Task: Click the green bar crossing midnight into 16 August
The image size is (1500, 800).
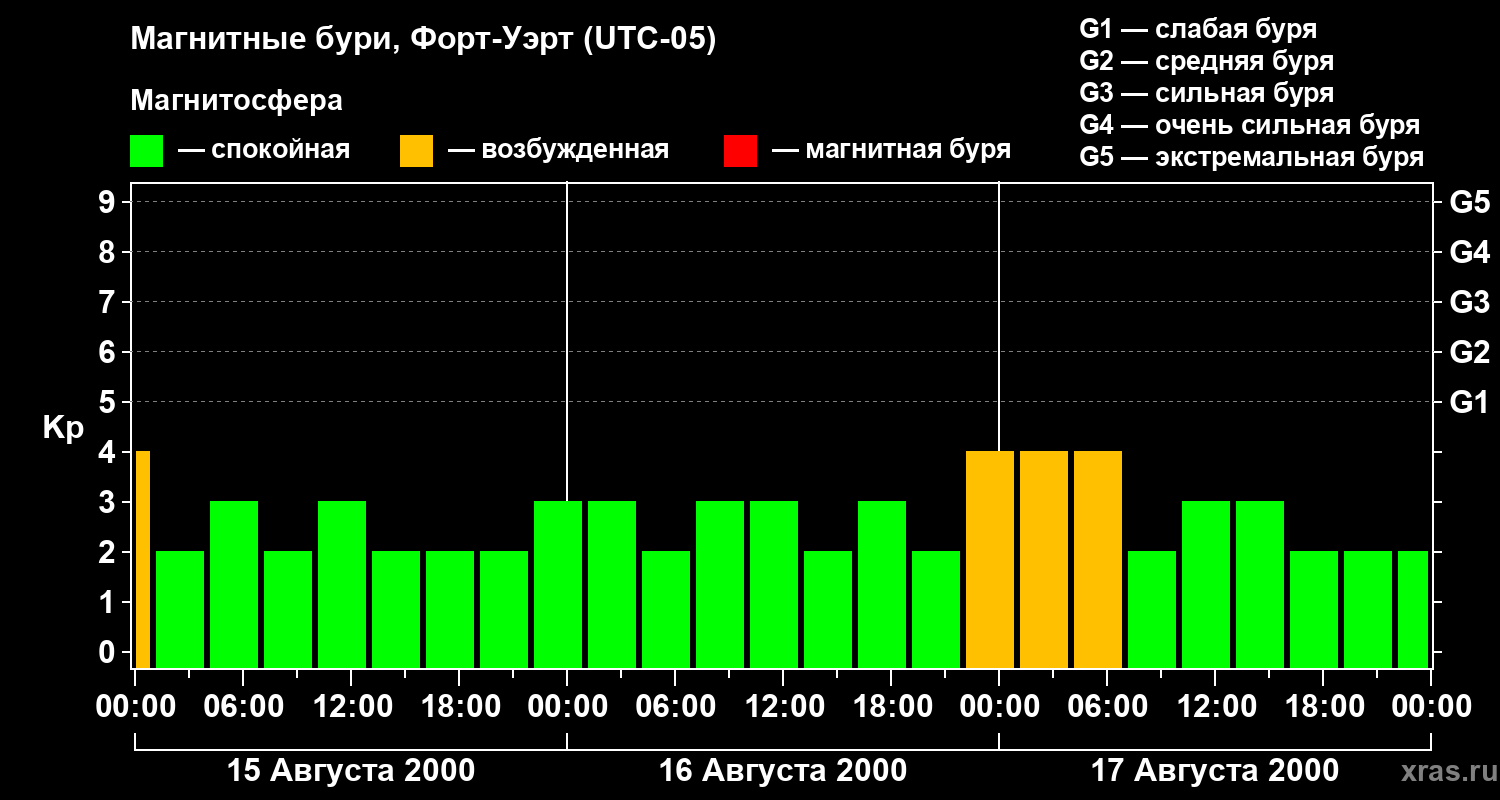Action: (558, 584)
